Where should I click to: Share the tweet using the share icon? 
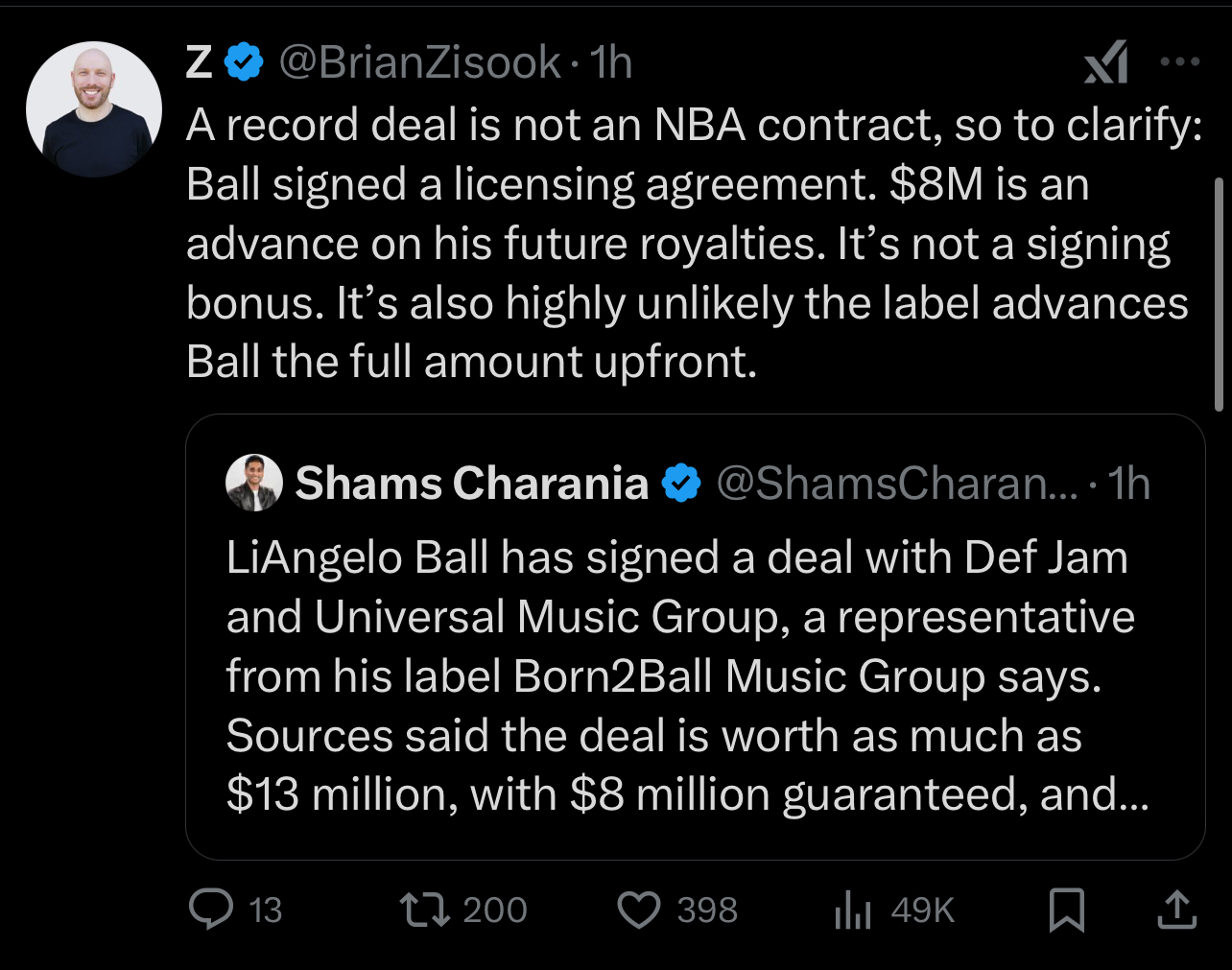[x=1178, y=910]
